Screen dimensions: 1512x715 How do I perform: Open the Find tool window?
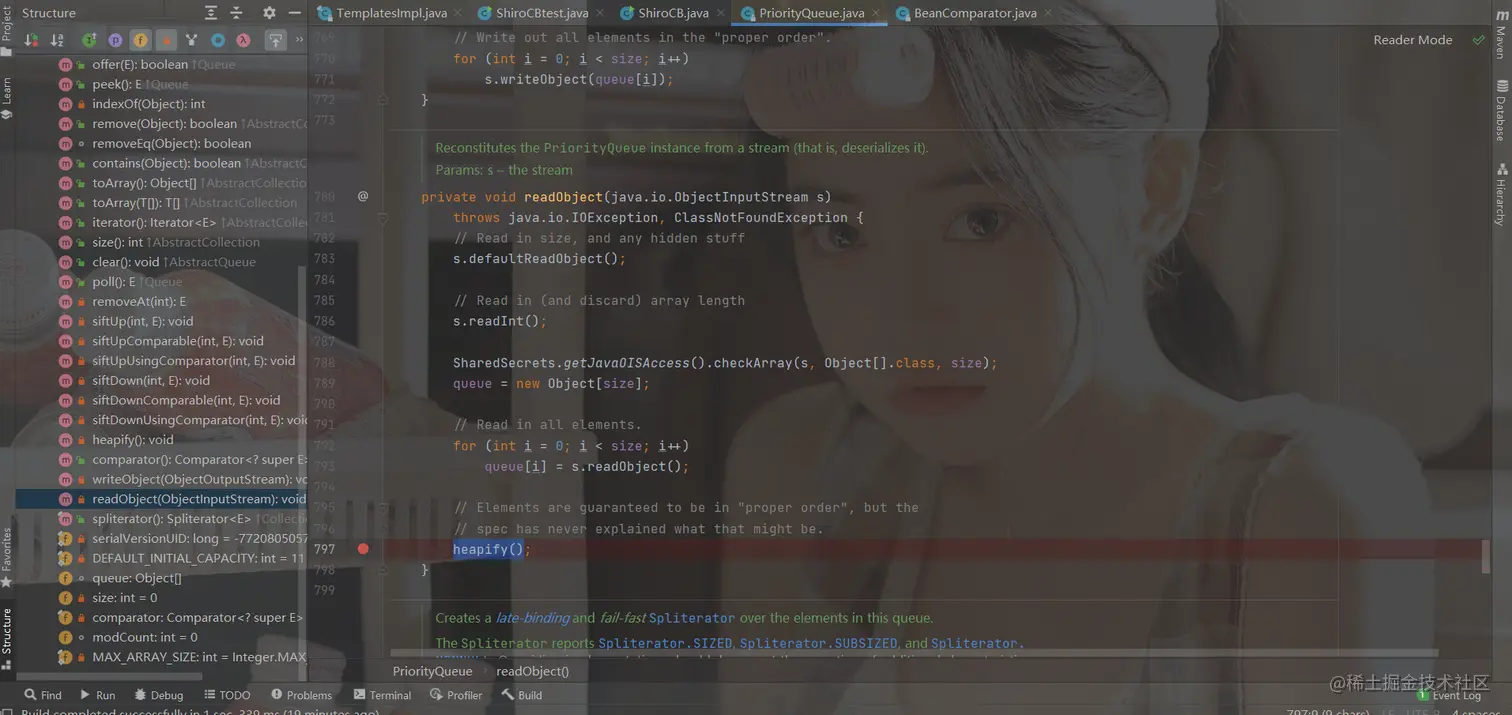coord(43,695)
